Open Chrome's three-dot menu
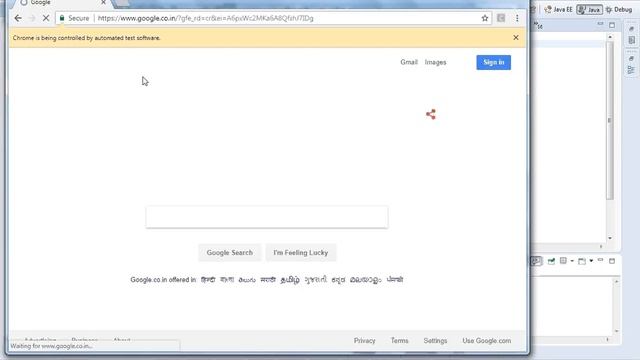Screen dimensions: 640x360 click(517, 18)
